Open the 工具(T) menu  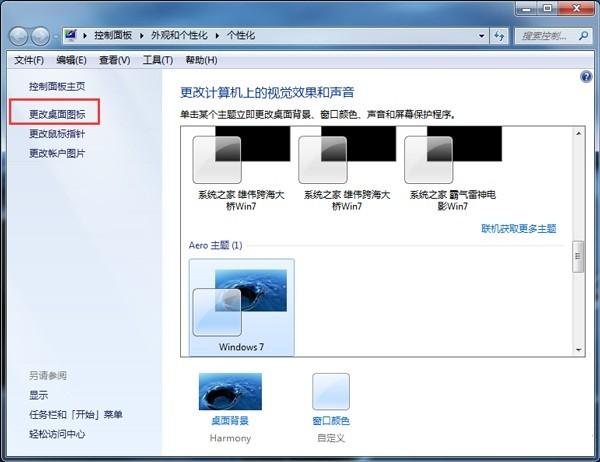[158, 60]
